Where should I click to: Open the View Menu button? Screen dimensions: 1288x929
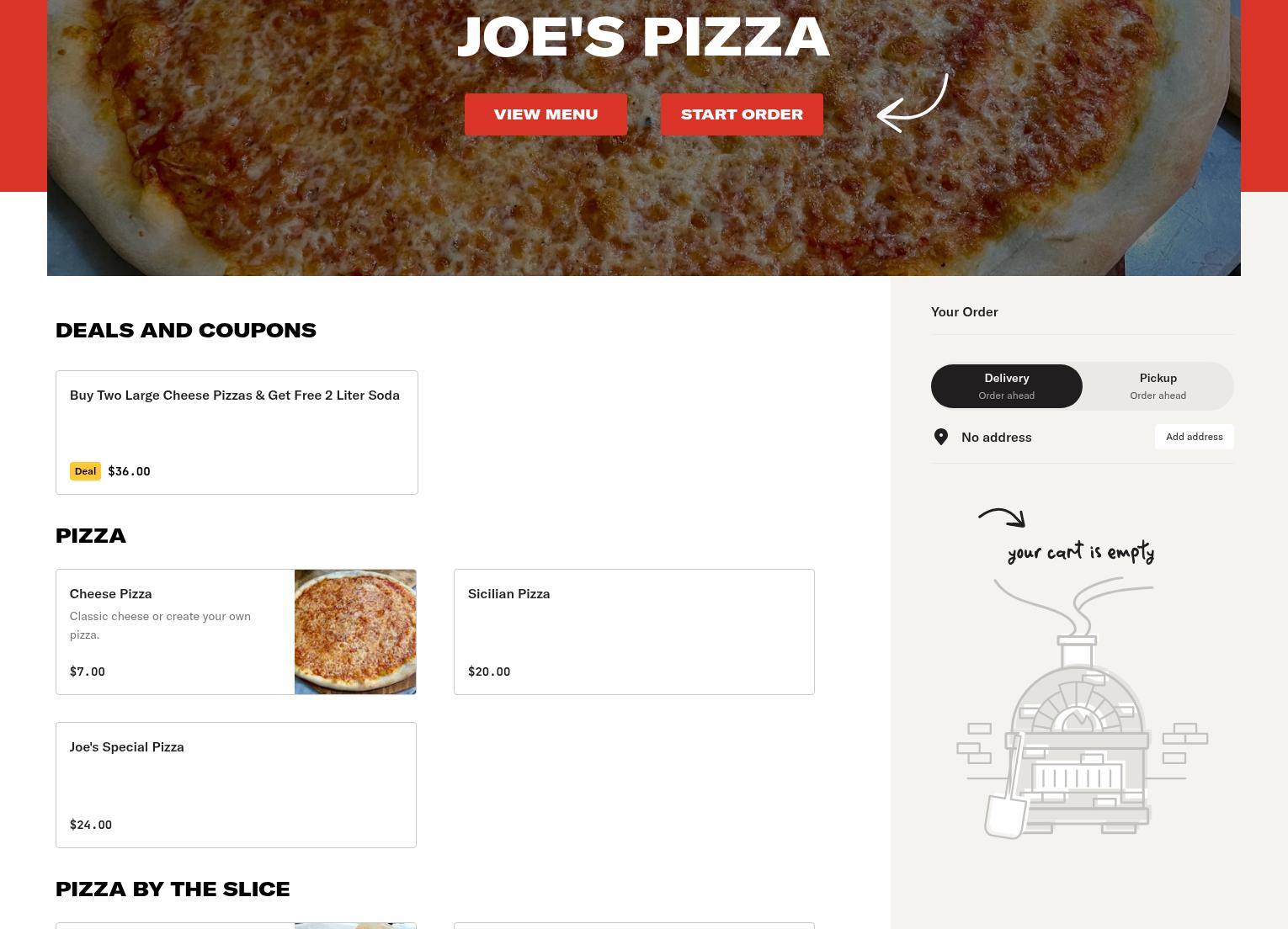tap(546, 114)
